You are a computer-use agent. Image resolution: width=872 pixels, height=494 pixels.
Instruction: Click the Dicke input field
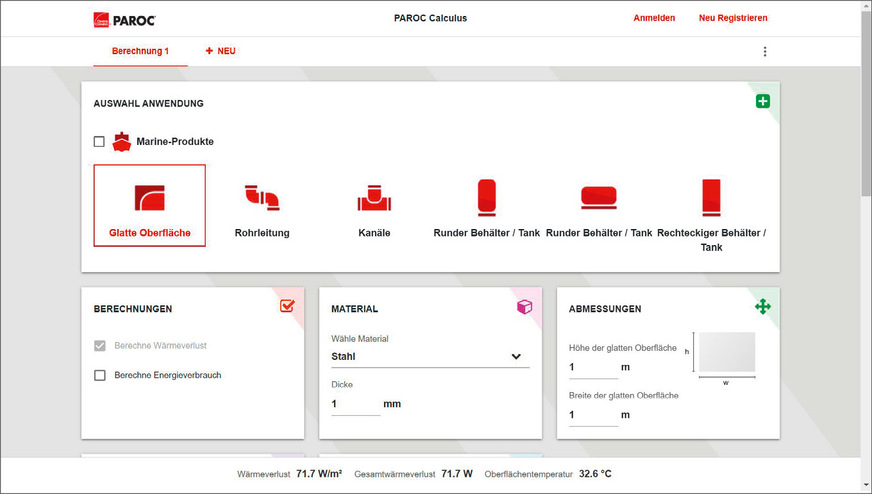tap(356, 404)
